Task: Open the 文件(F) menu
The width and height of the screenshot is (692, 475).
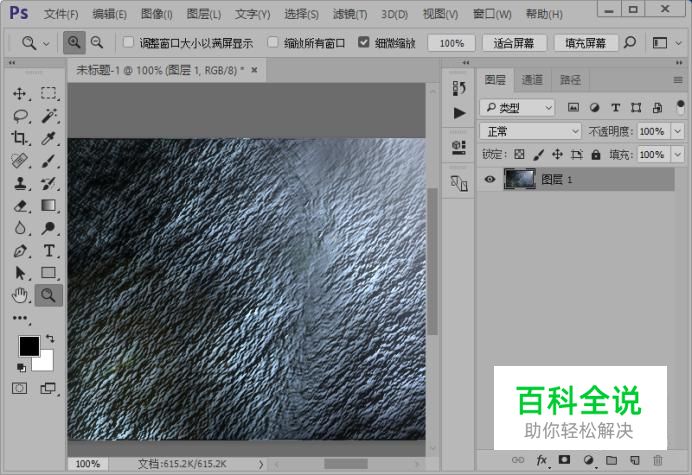Action: (61, 14)
